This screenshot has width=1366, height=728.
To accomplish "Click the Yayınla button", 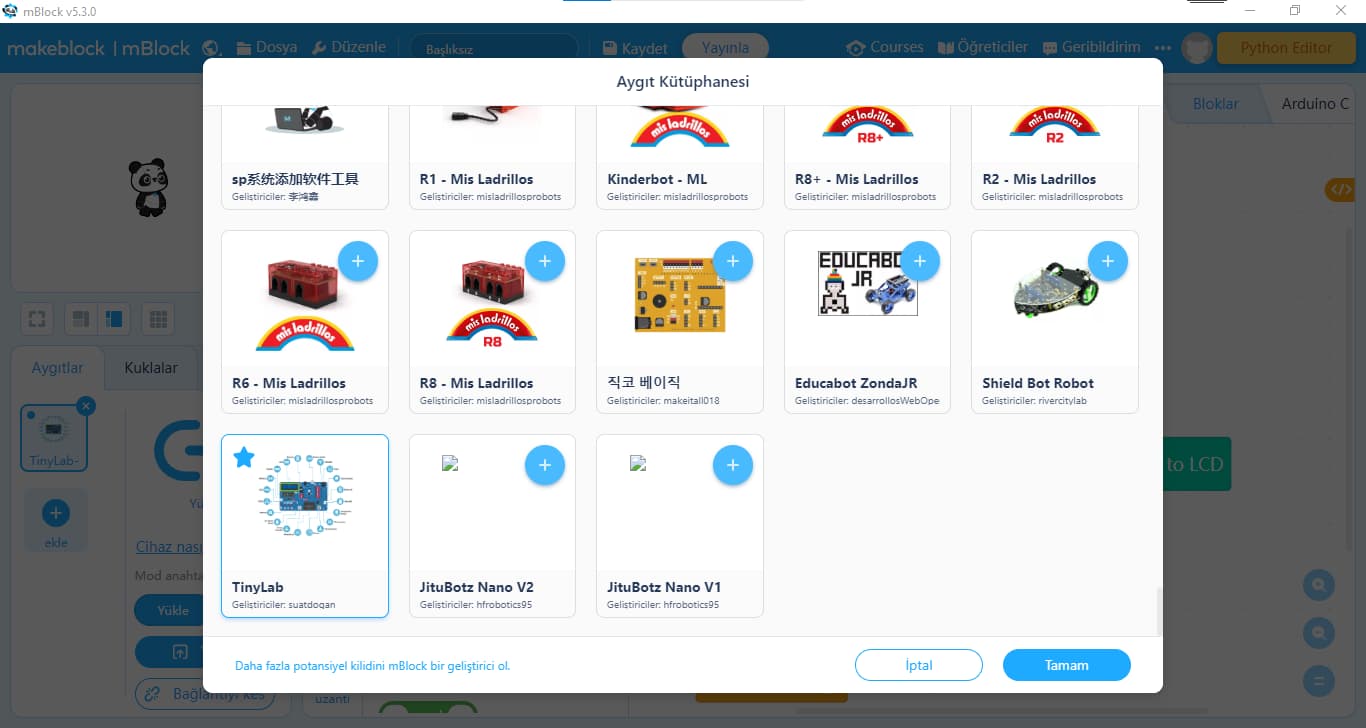I will click(725, 48).
